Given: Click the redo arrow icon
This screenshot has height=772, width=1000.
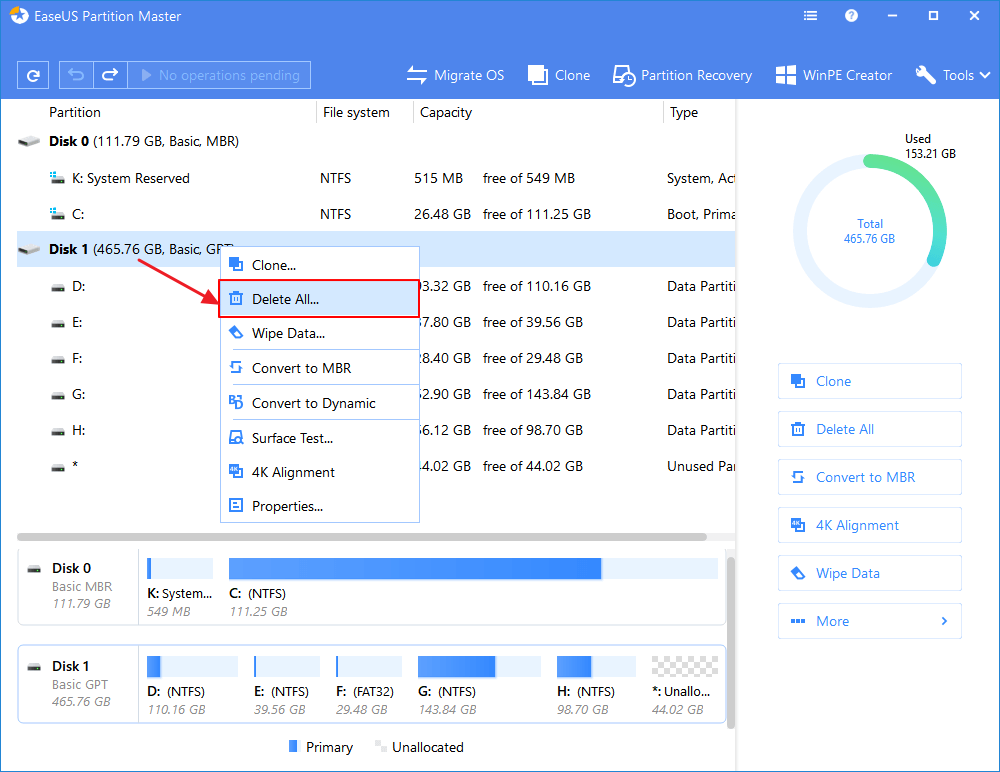Looking at the screenshot, I should (x=110, y=75).
